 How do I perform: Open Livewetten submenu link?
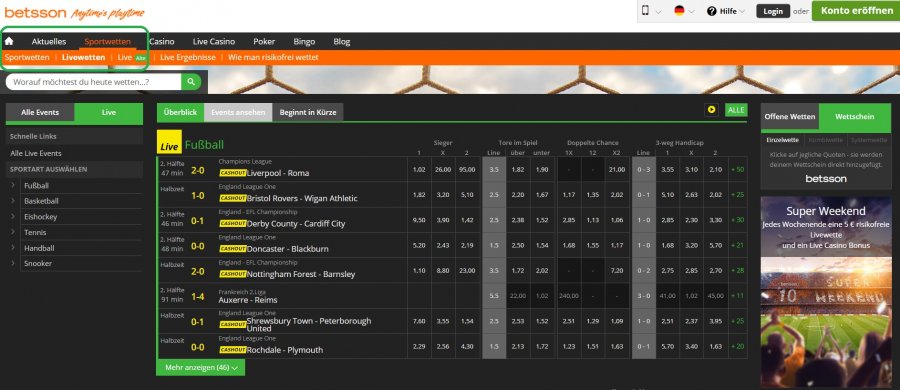84,57
